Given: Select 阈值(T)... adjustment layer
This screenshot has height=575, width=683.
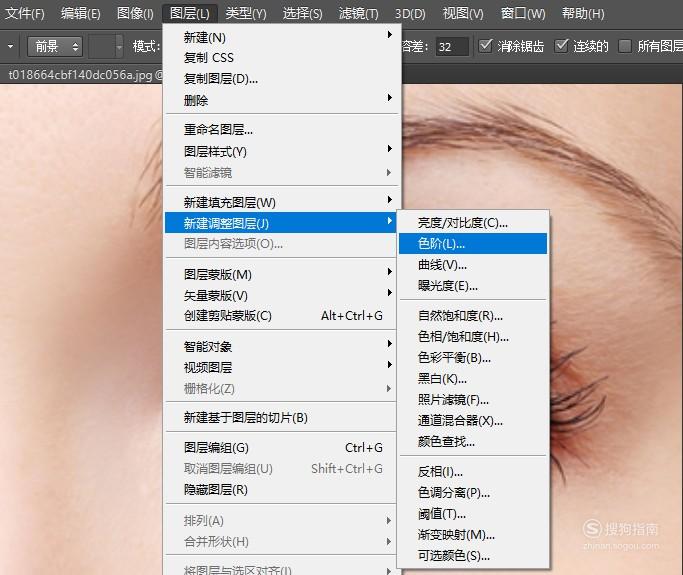Looking at the screenshot, I should (x=473, y=514).
